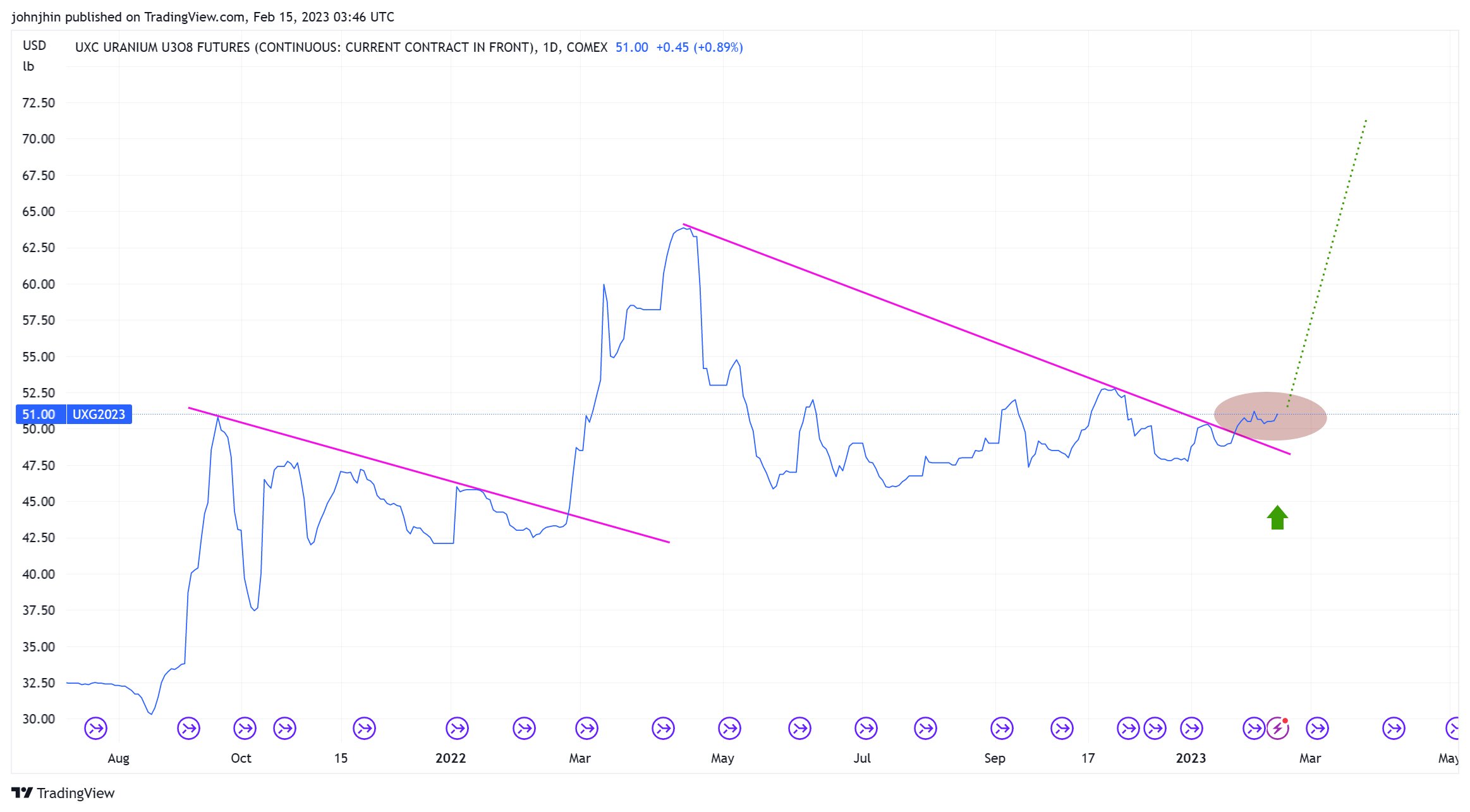Click contract switch marker above Sep label
The height and width of the screenshot is (812, 1470).
[1002, 729]
